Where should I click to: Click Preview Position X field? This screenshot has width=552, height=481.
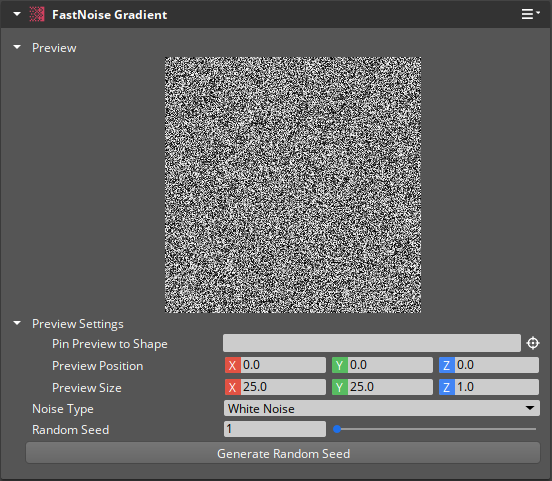(283, 365)
